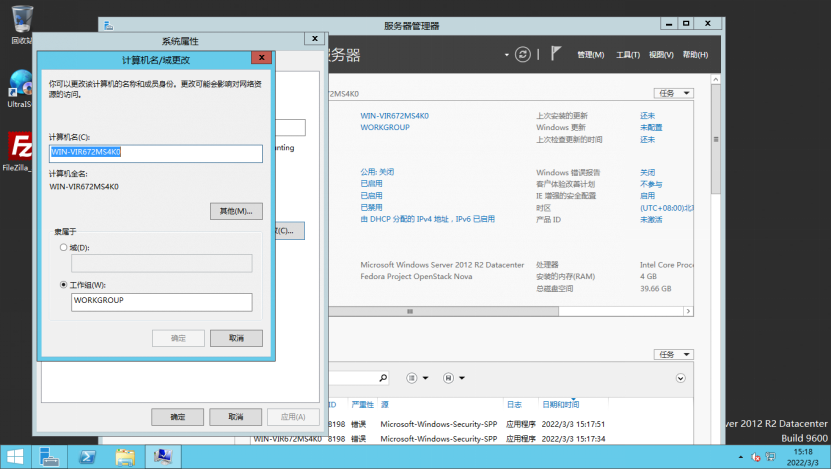
Task: Sort events by 严重性 column header
Action: (x=363, y=404)
